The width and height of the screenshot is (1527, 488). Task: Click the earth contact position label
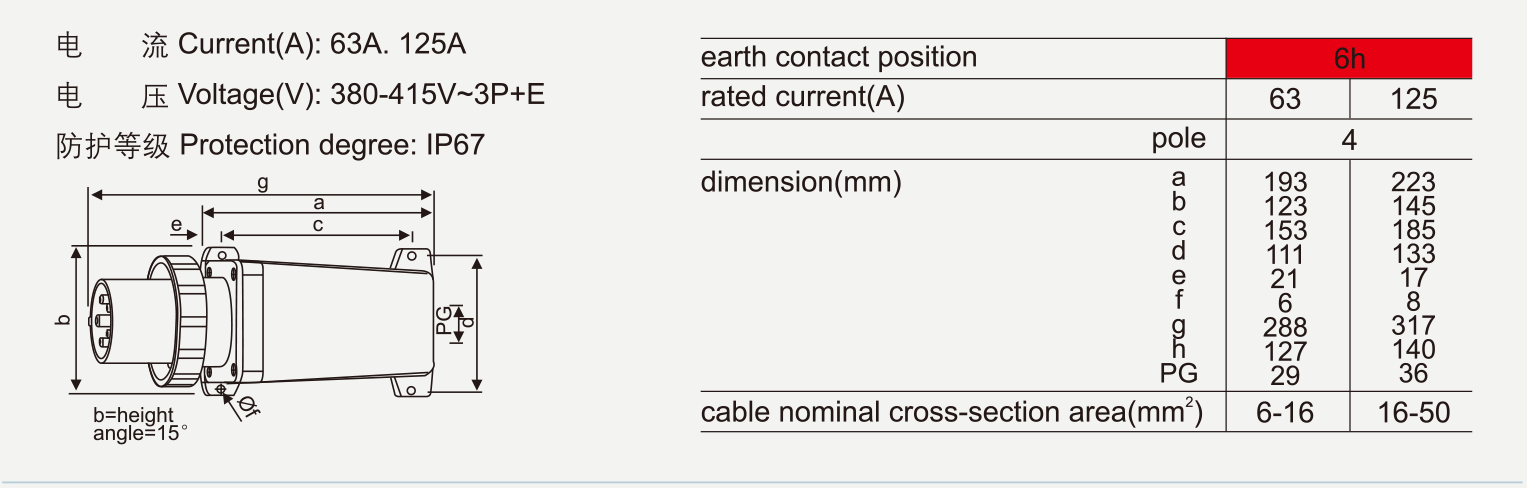[x=839, y=58]
